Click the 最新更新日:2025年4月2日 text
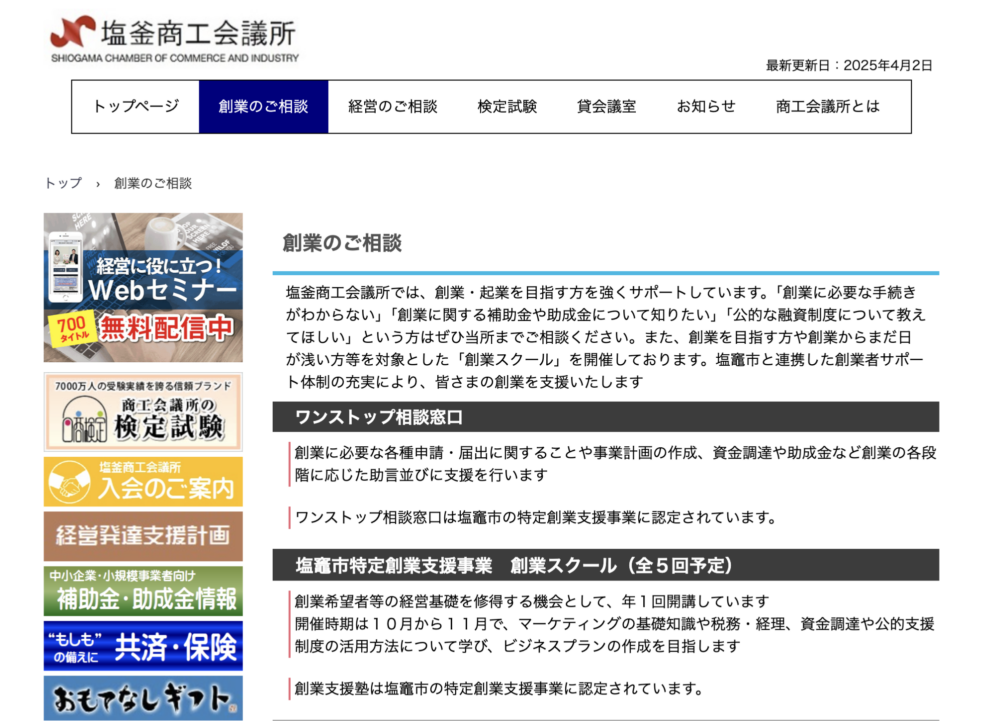1000x721 pixels. (x=849, y=66)
